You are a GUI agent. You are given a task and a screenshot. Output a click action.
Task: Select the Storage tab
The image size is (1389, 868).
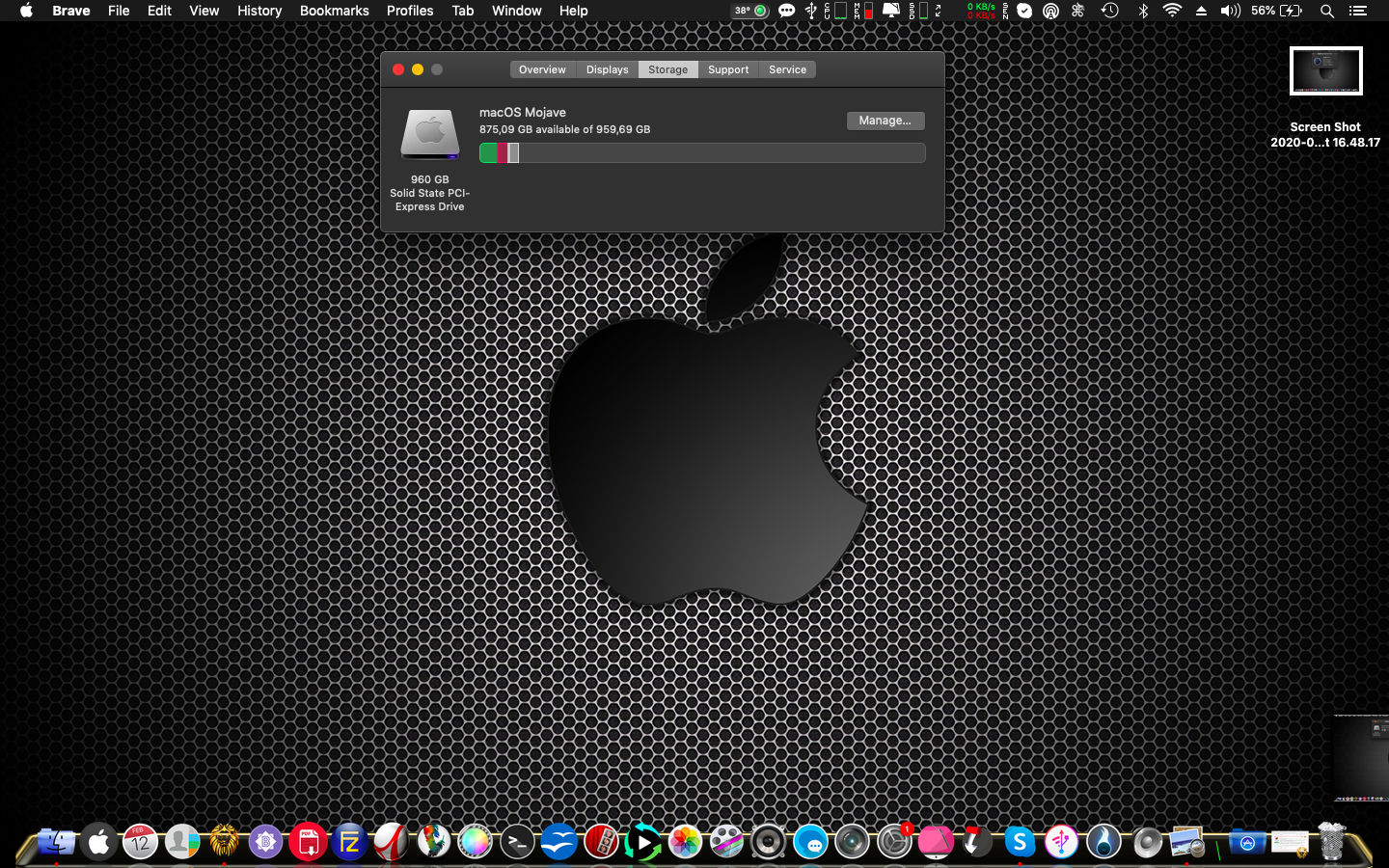[x=667, y=69]
